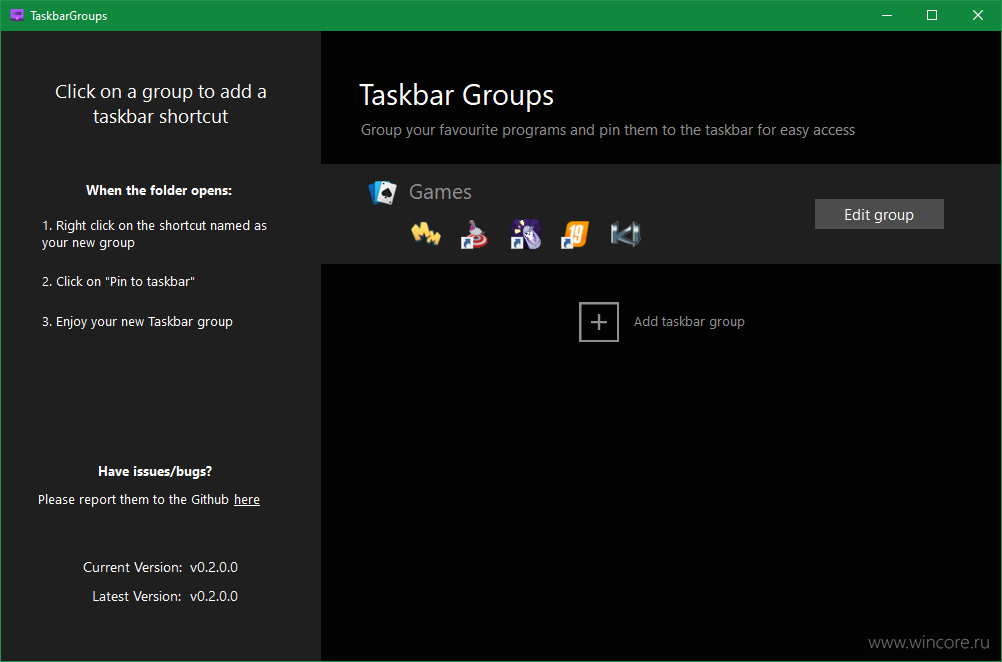Click step 2 'Pin to taskbar' text
The width and height of the screenshot is (1002, 662).
tap(118, 281)
